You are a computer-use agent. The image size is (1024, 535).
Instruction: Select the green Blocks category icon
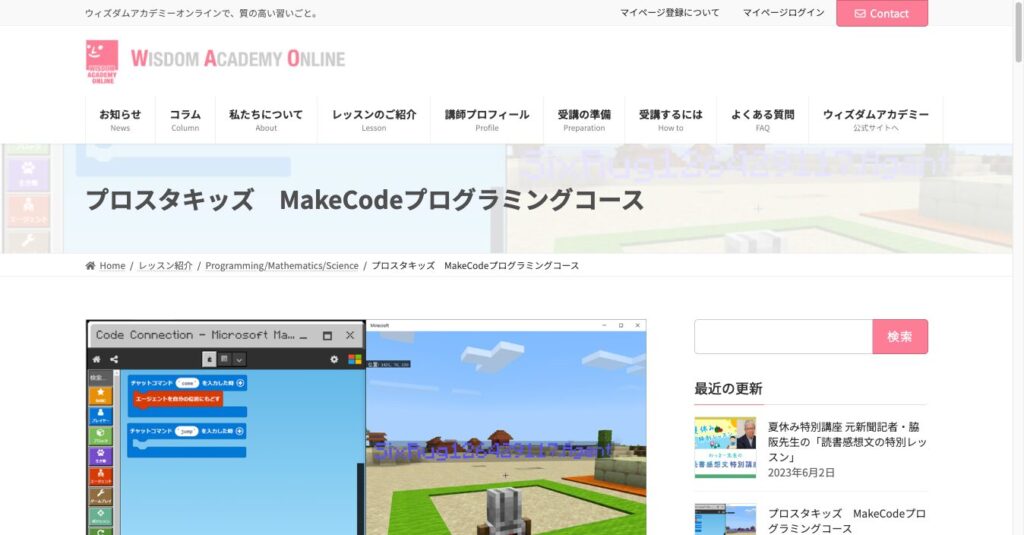coord(101,436)
